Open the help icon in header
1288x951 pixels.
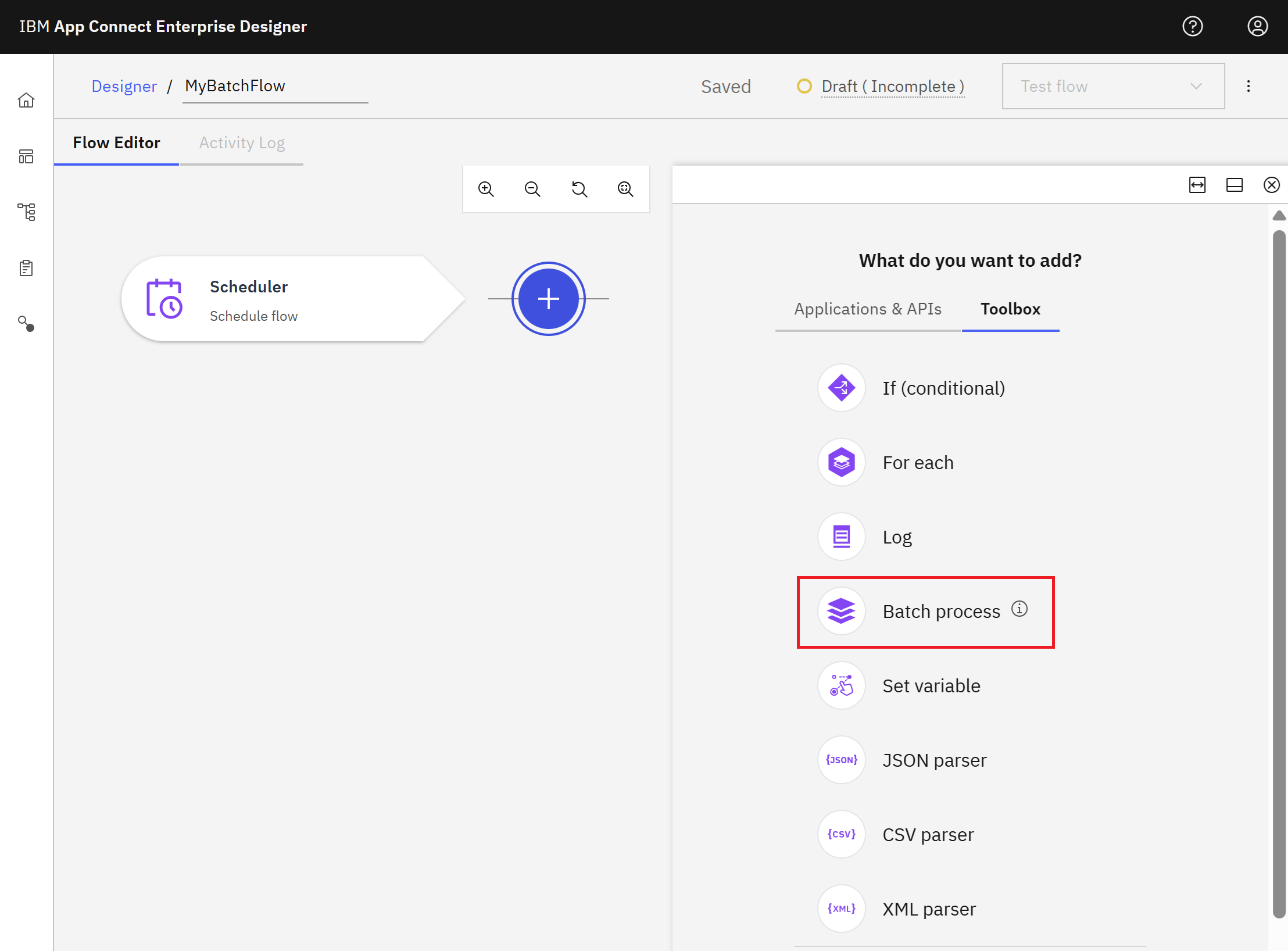pyautogui.click(x=1192, y=26)
